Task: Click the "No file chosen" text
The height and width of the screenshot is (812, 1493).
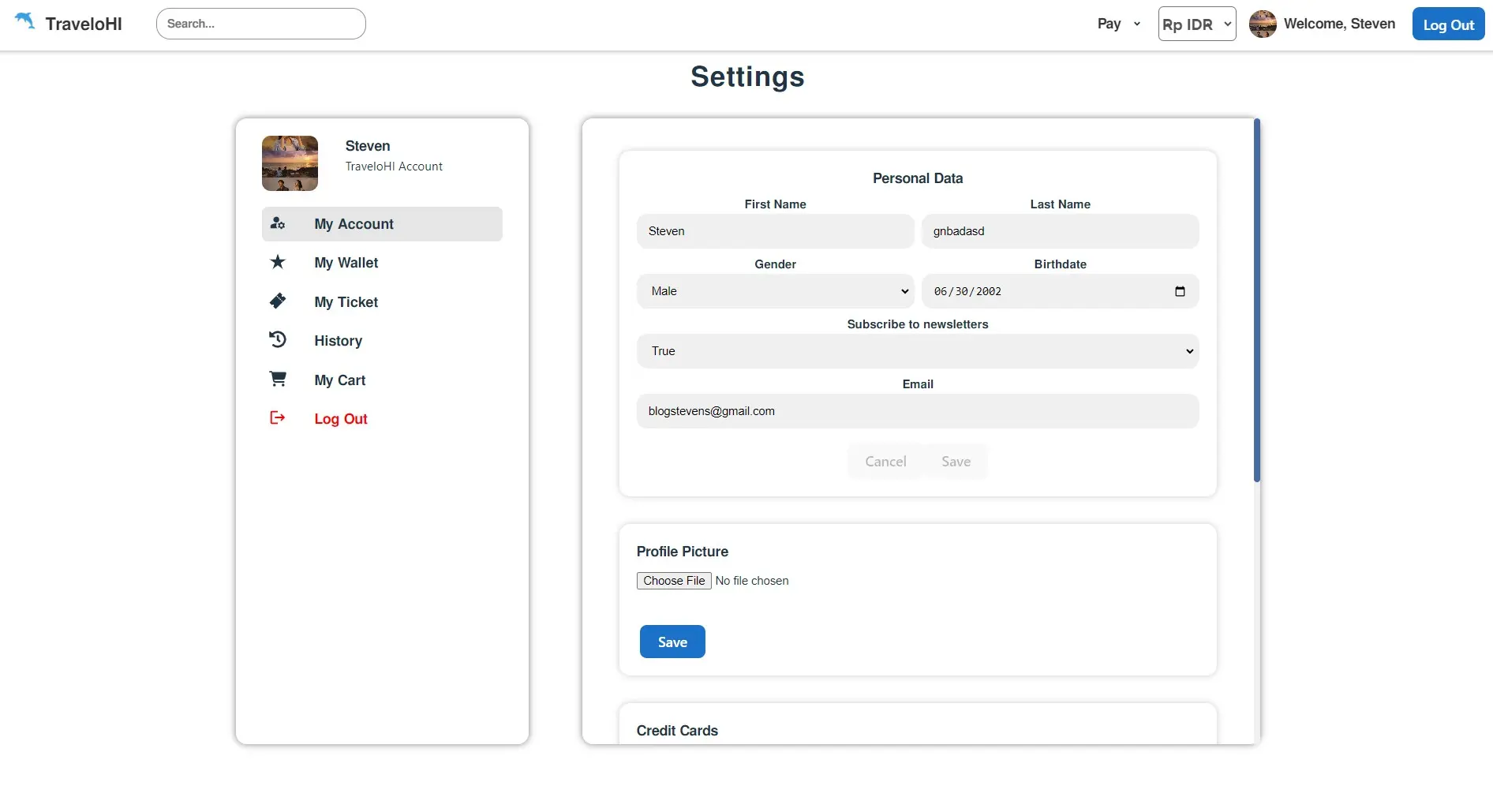Action: (x=752, y=581)
